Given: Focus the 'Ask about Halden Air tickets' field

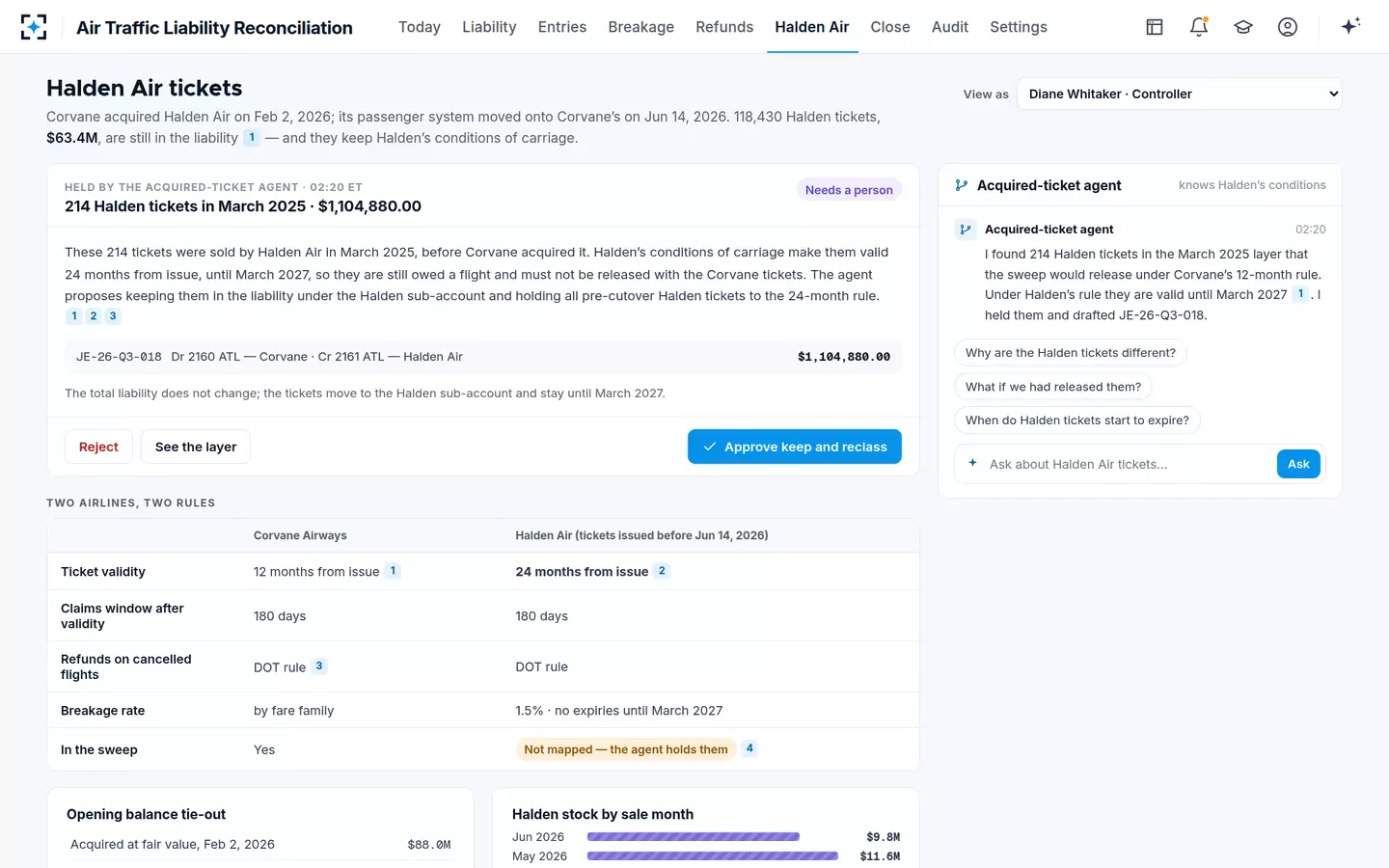Looking at the screenshot, I should (x=1129, y=464).
